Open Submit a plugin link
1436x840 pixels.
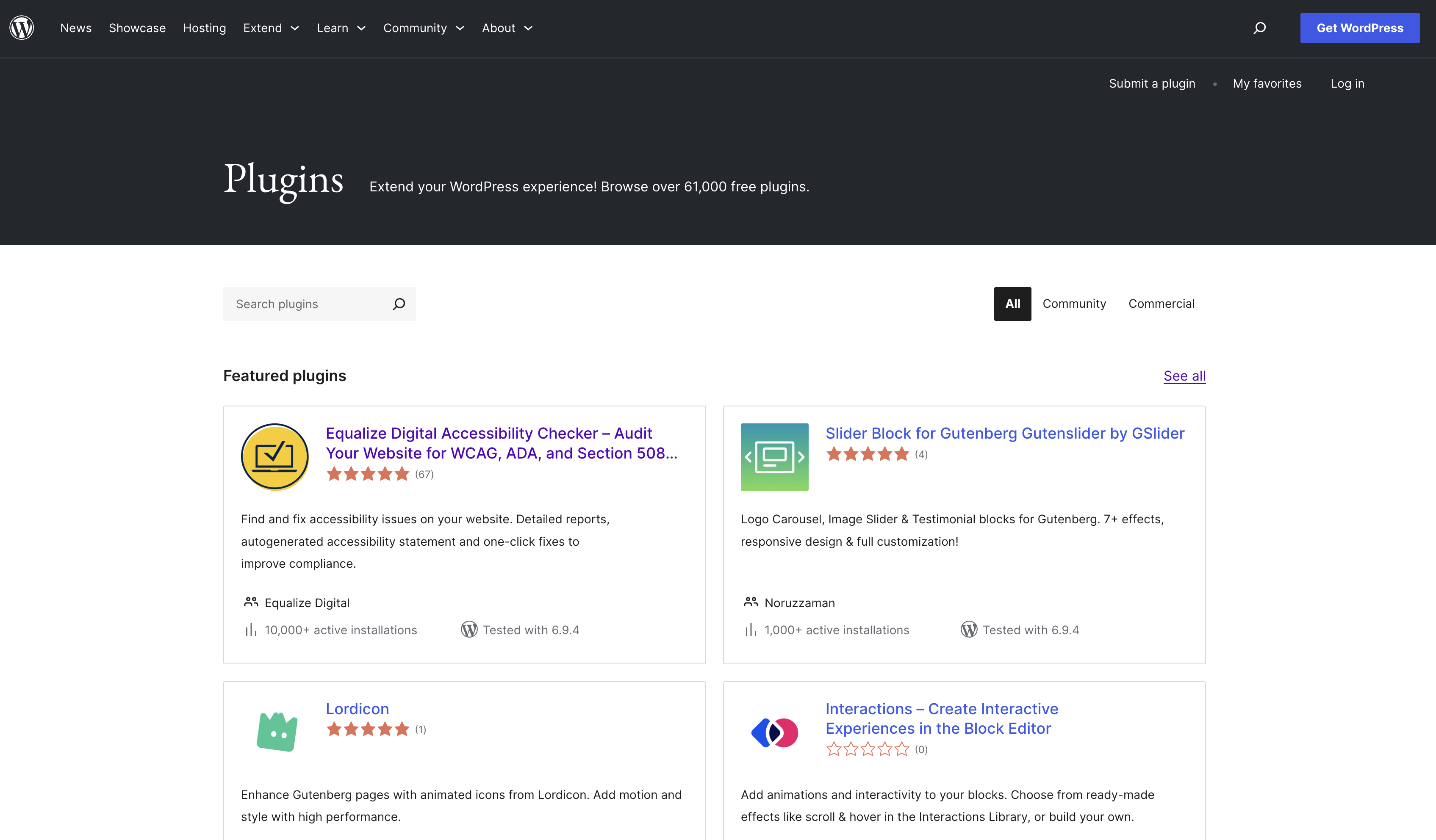coord(1152,84)
